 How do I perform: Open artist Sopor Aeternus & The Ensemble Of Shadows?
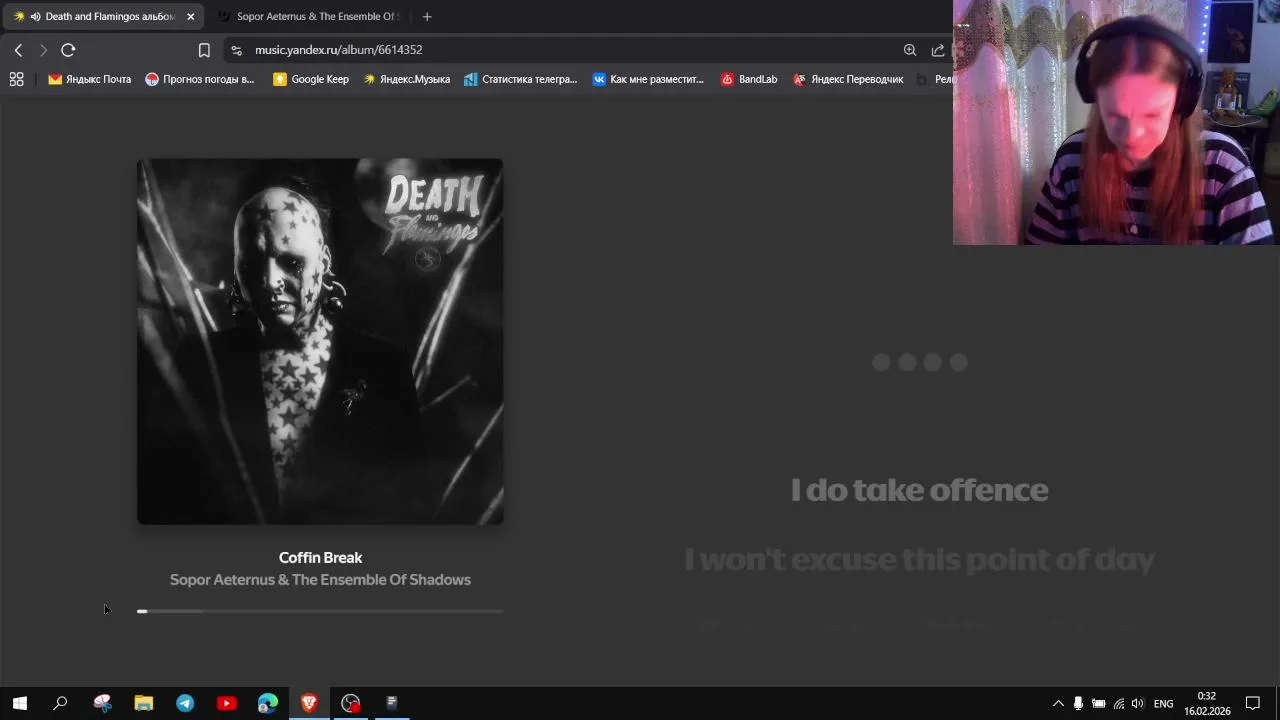320,580
